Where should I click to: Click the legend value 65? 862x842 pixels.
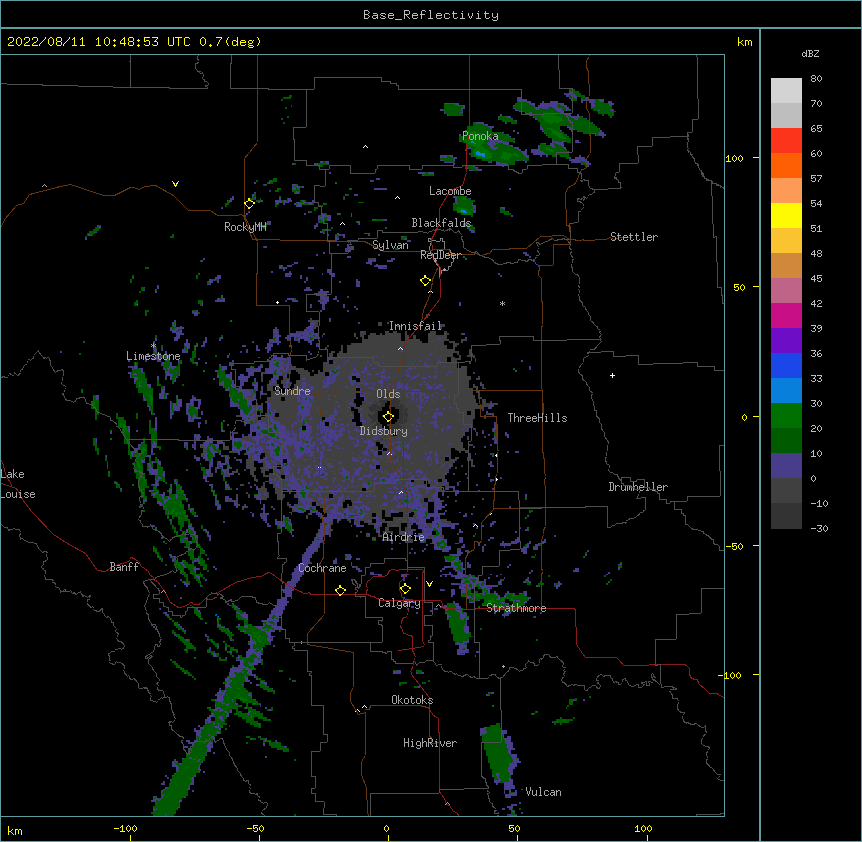[816, 129]
